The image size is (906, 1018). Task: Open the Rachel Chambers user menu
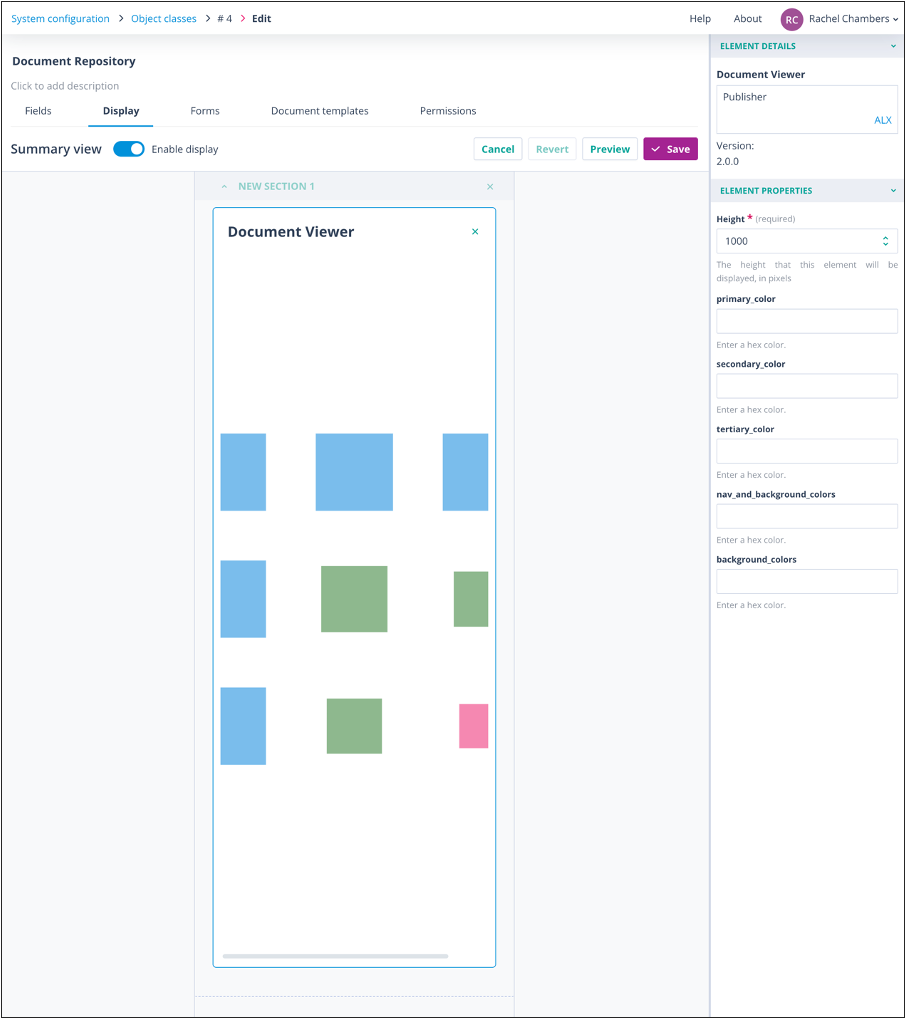pyautogui.click(x=853, y=19)
